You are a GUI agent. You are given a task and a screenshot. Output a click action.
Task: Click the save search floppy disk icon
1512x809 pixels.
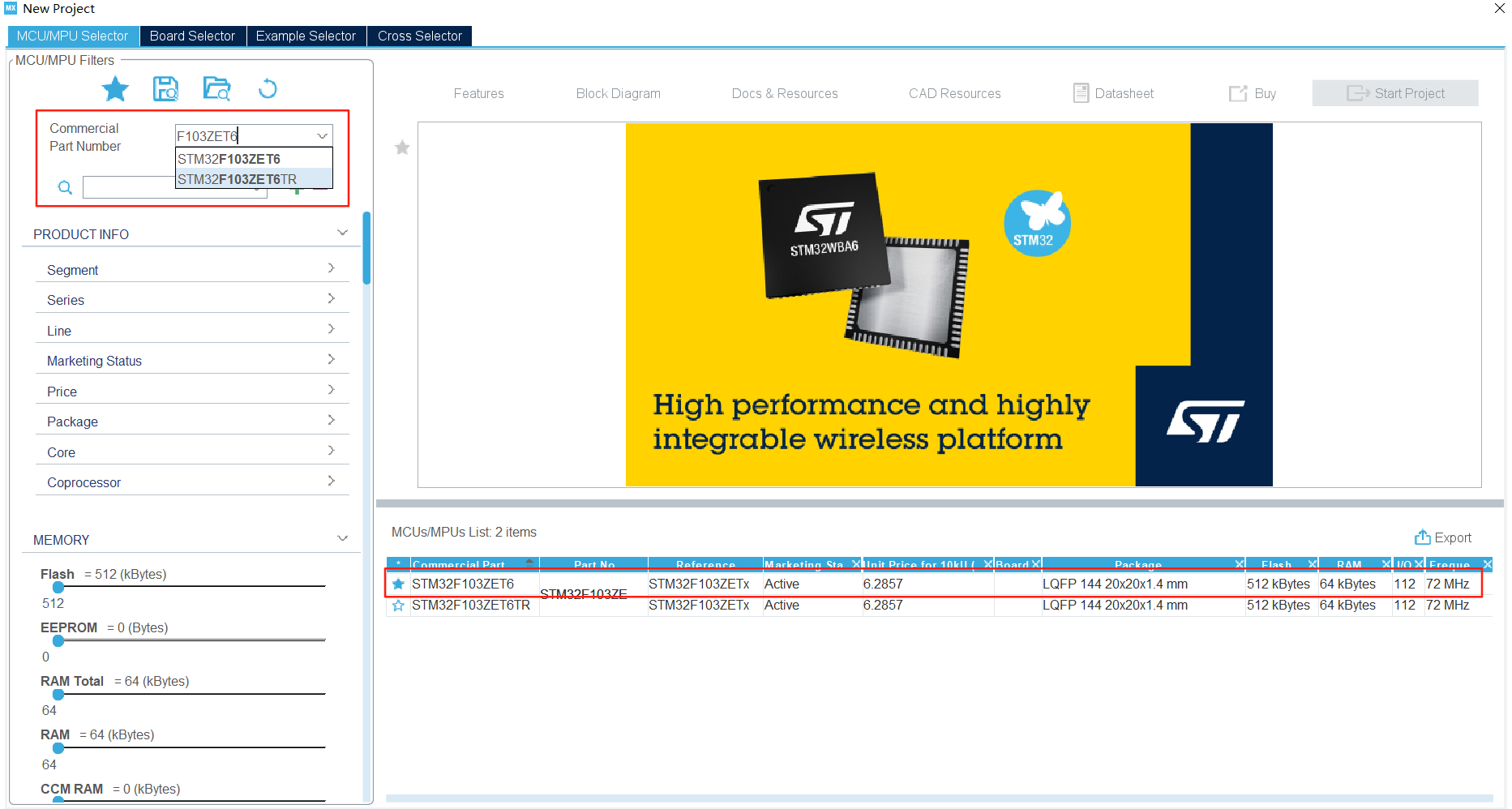[x=166, y=88]
